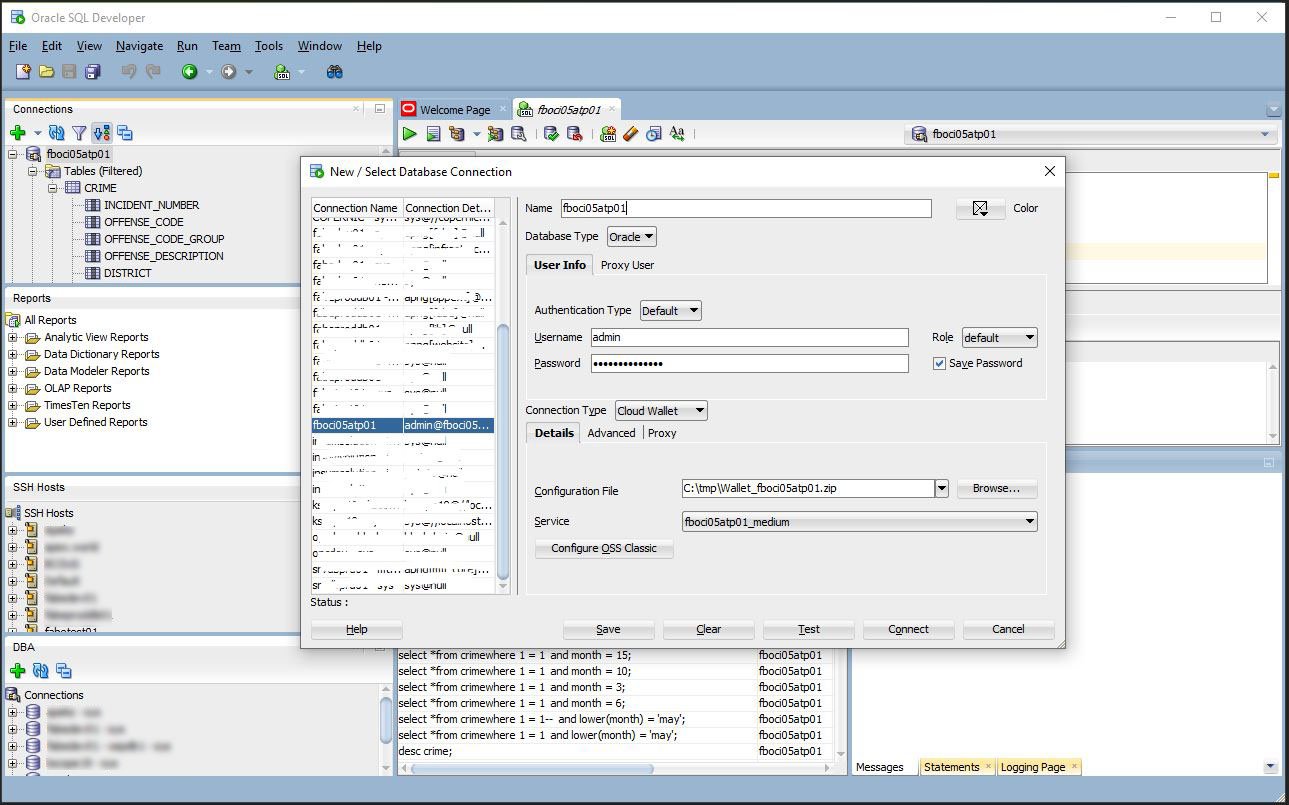Run statement with green play icon
Viewport: 1289px width, 805px height.
[x=410, y=134]
